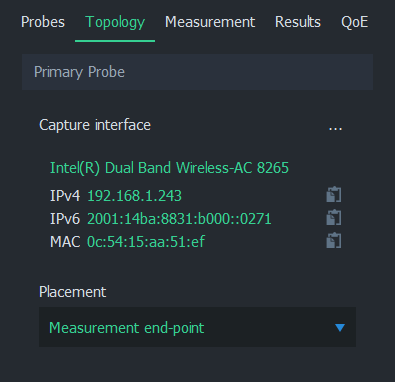Click the Primary Probe header bar

[197, 72]
